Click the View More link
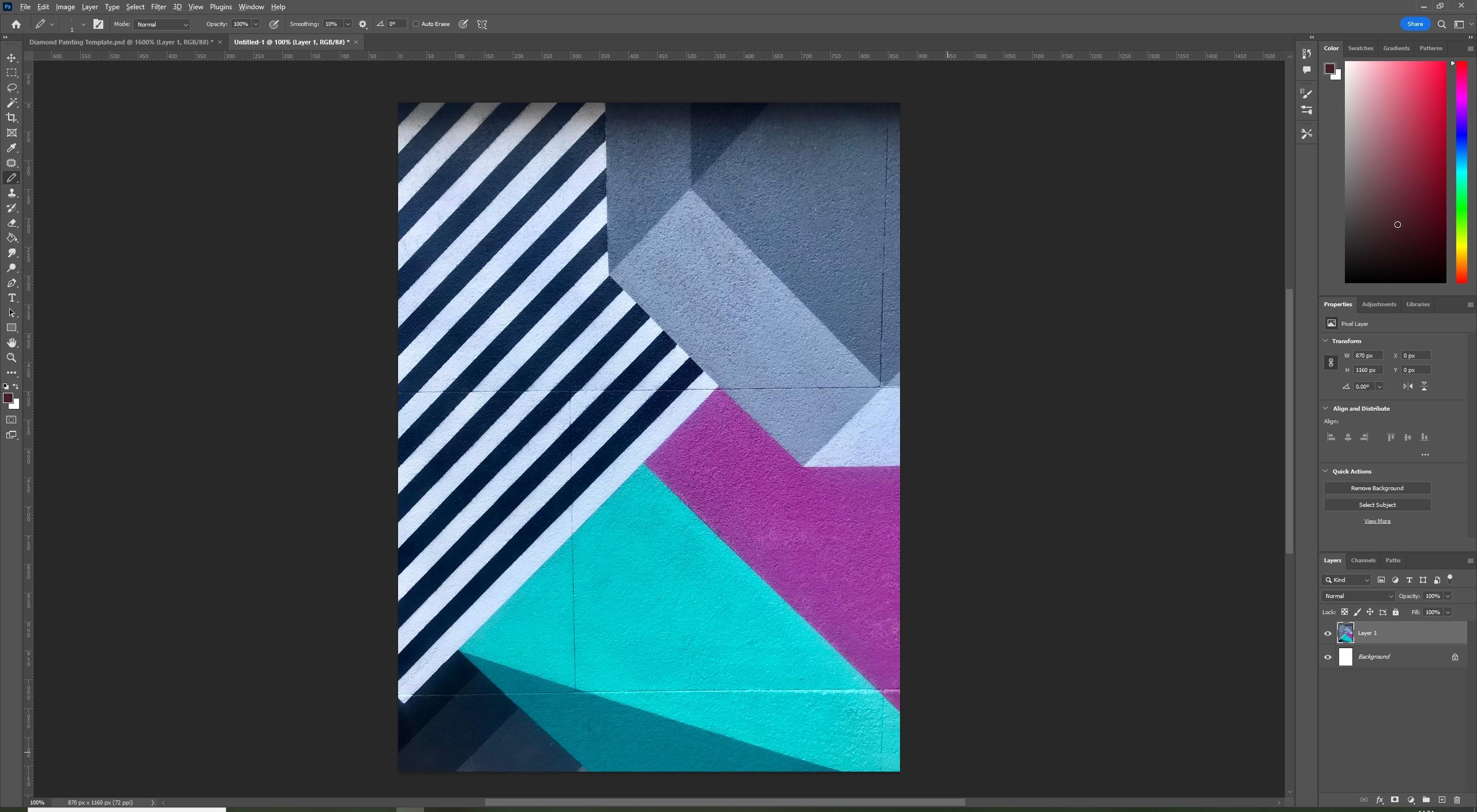 (1377, 521)
